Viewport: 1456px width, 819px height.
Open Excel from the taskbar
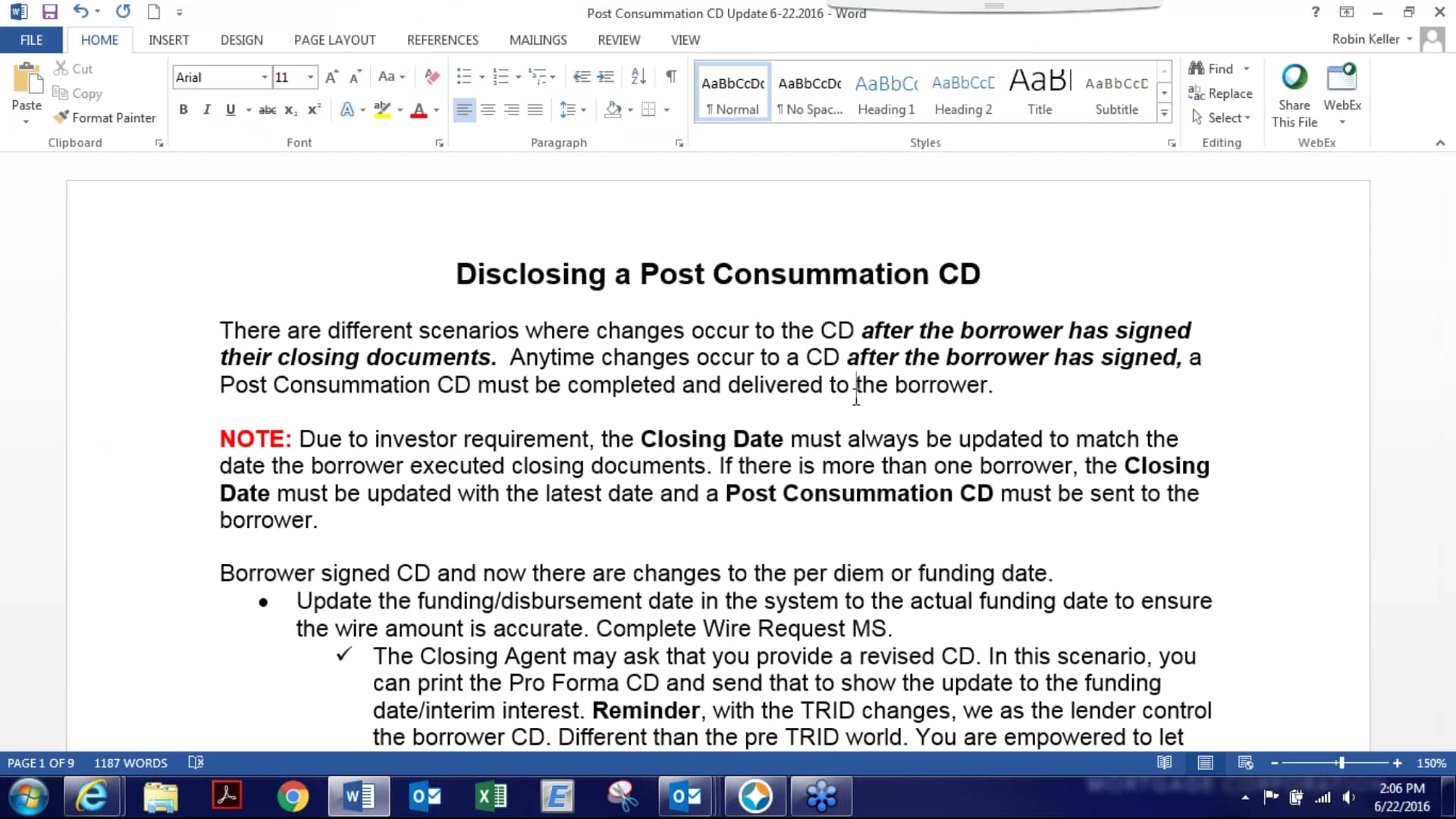point(491,796)
